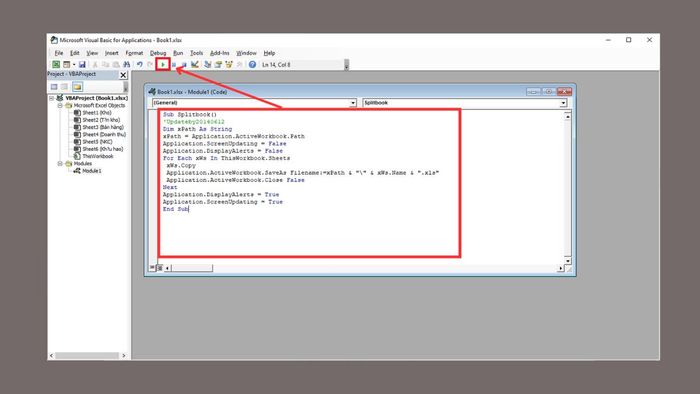
Task: Open the Properties Window toolbar icon
Action: (218, 65)
